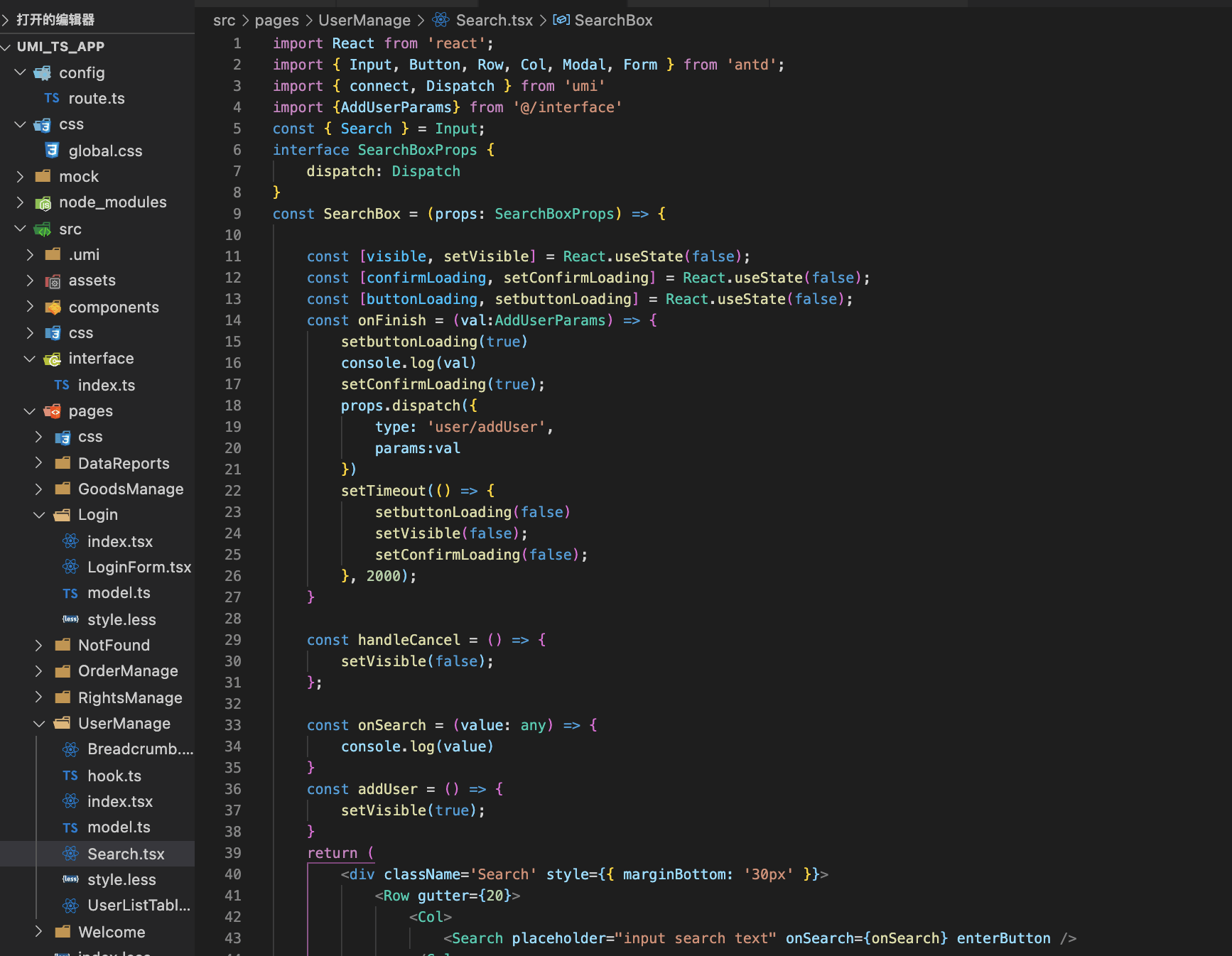Expand the GoodsManage folder chevron
Image resolution: width=1232 pixels, height=956 pixels.
pos(39,489)
